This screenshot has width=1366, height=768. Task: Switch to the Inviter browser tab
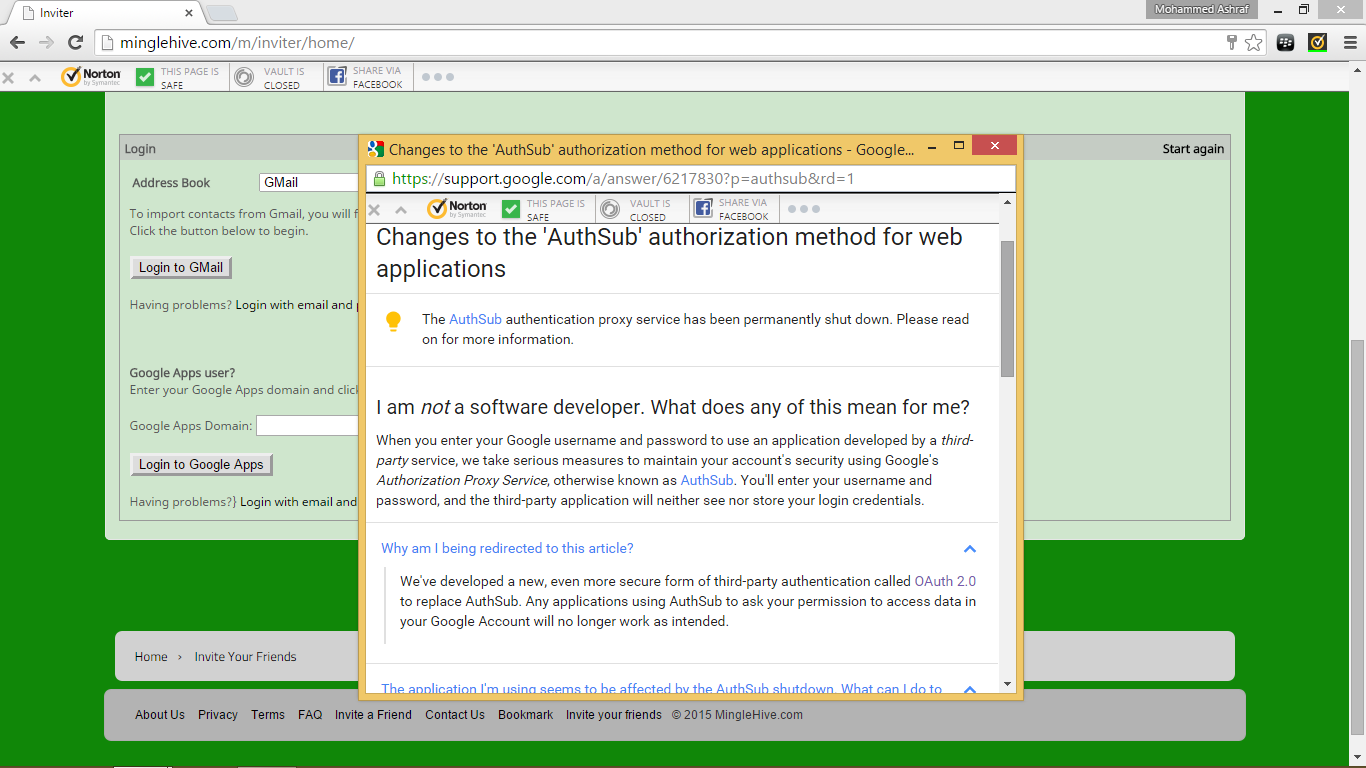pyautogui.click(x=100, y=13)
